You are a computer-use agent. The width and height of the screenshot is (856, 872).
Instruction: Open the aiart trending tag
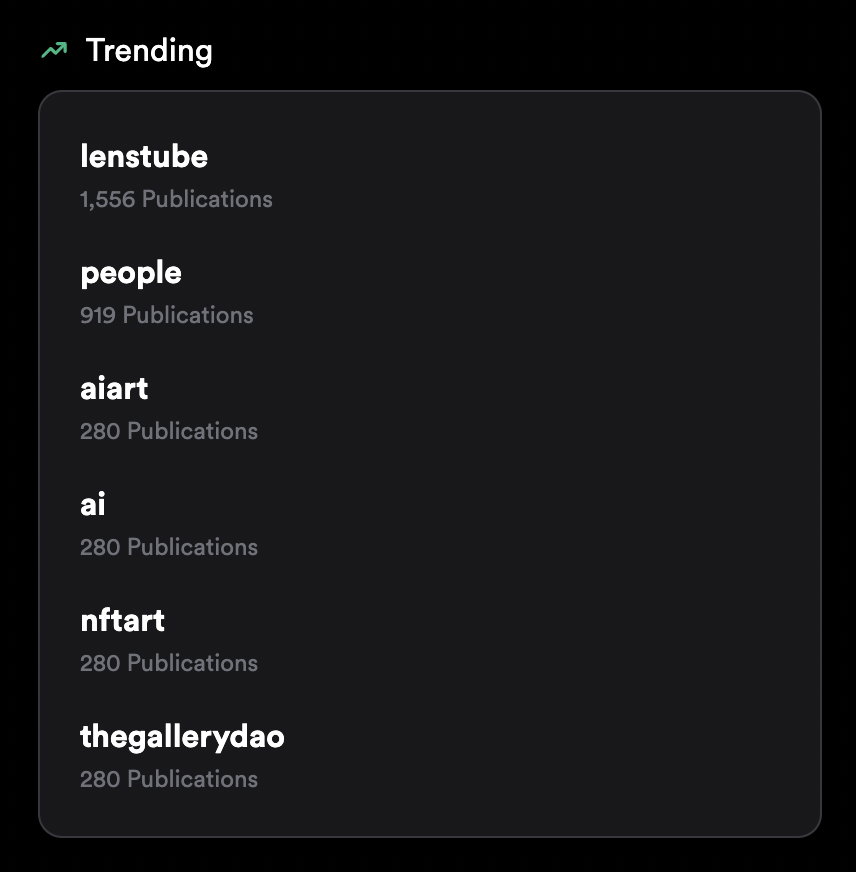(x=114, y=388)
